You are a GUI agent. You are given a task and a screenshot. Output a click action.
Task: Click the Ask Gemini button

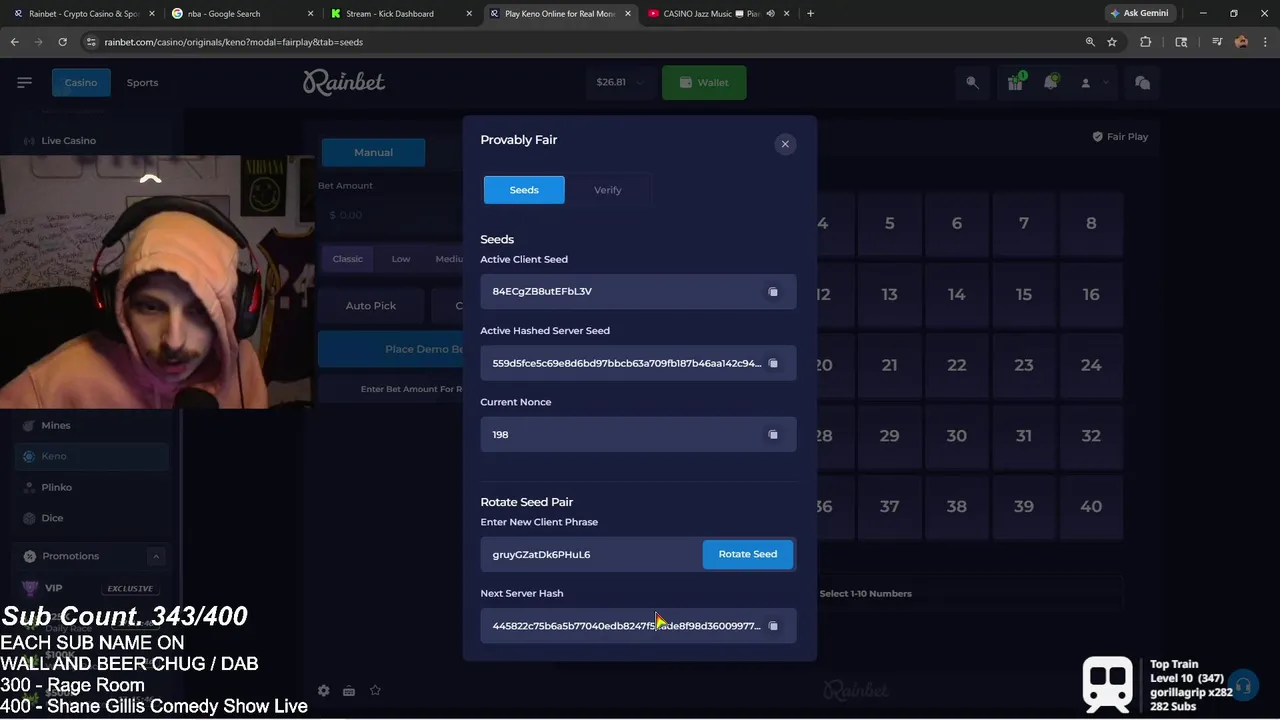(x=1139, y=13)
